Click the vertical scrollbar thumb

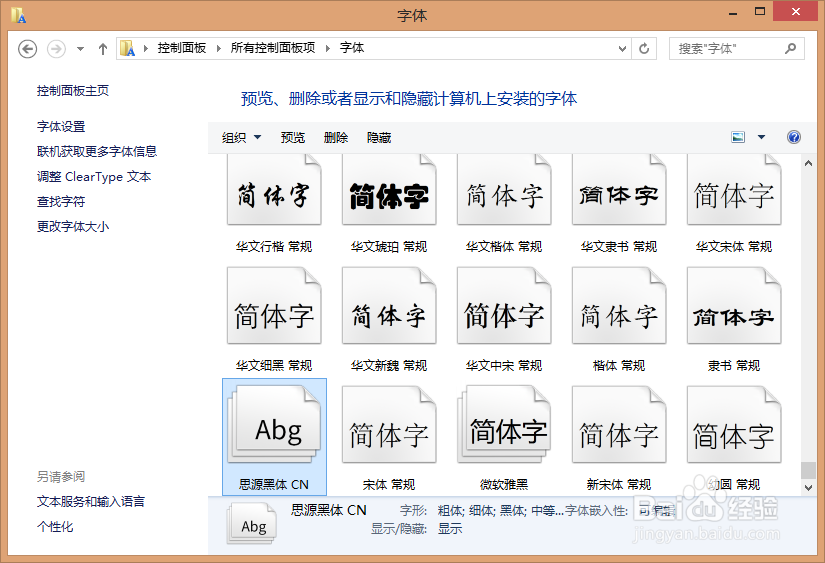click(x=809, y=470)
